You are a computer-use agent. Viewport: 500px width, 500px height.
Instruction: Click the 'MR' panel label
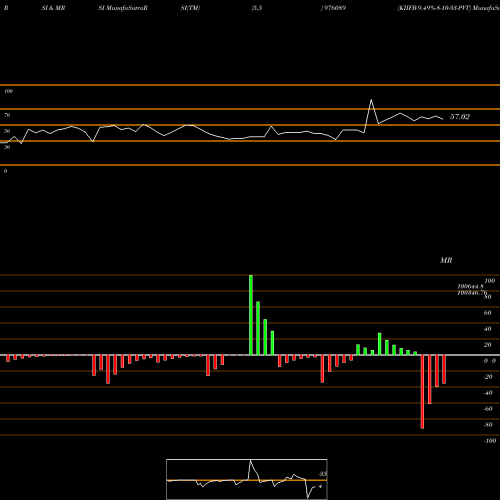(x=446, y=260)
